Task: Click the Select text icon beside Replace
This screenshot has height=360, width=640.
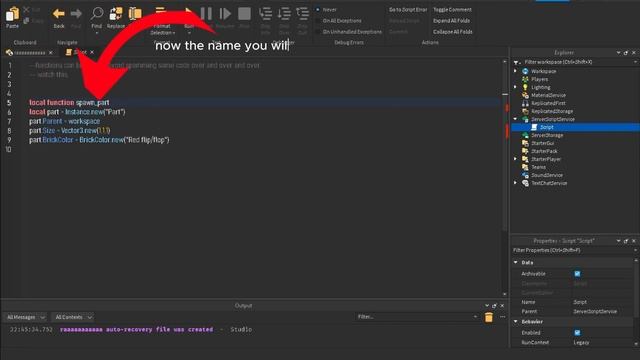Action: click(x=135, y=13)
